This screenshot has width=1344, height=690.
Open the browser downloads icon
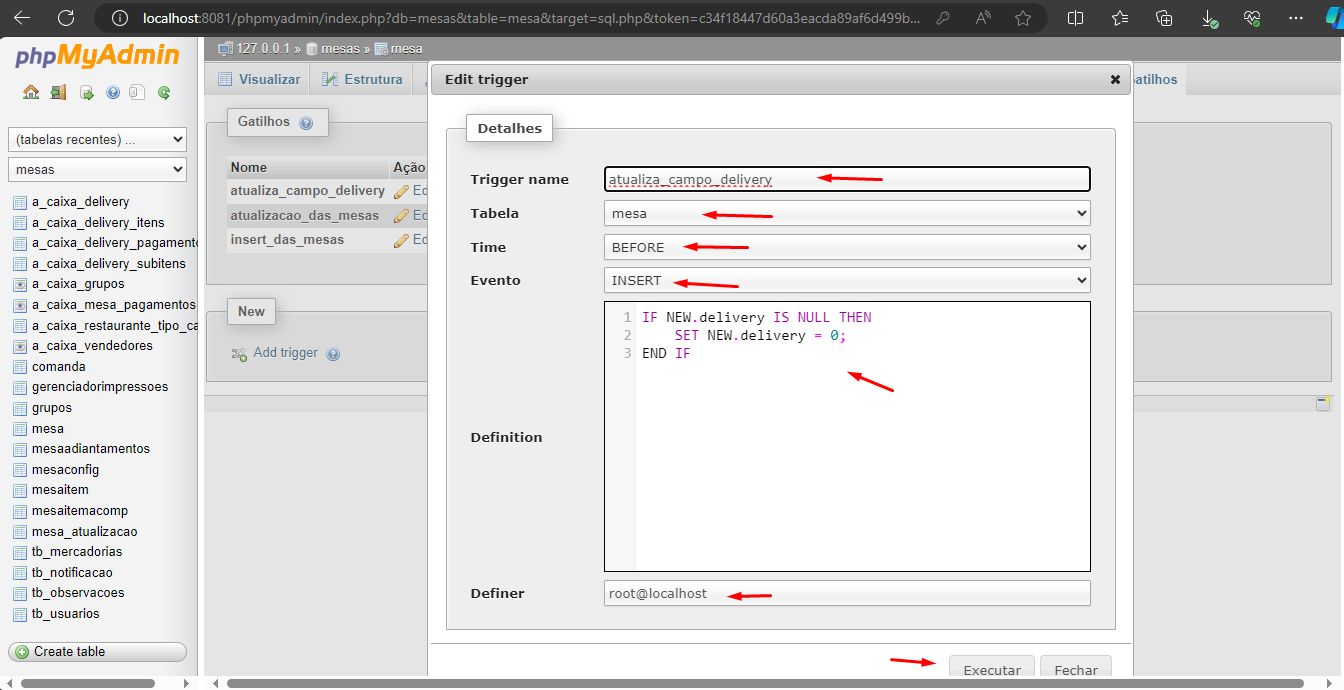coord(1209,18)
